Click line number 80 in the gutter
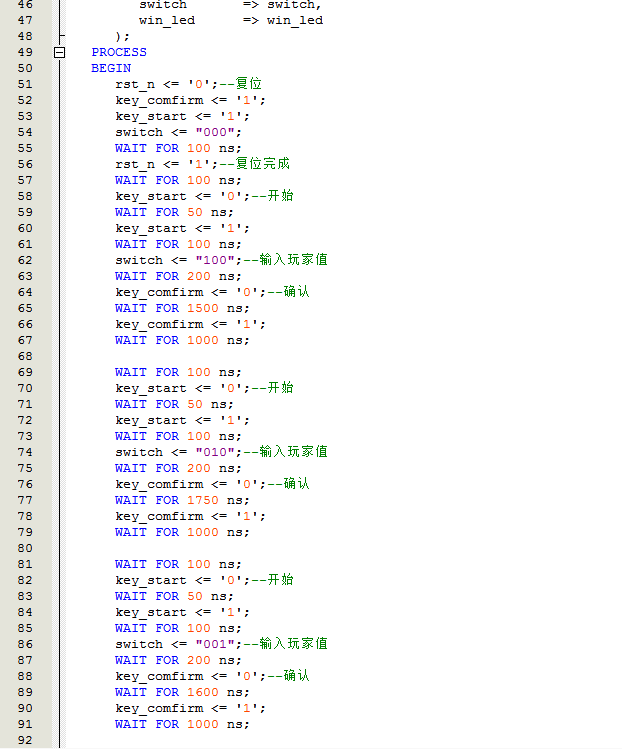This screenshot has height=749, width=622. [25, 548]
